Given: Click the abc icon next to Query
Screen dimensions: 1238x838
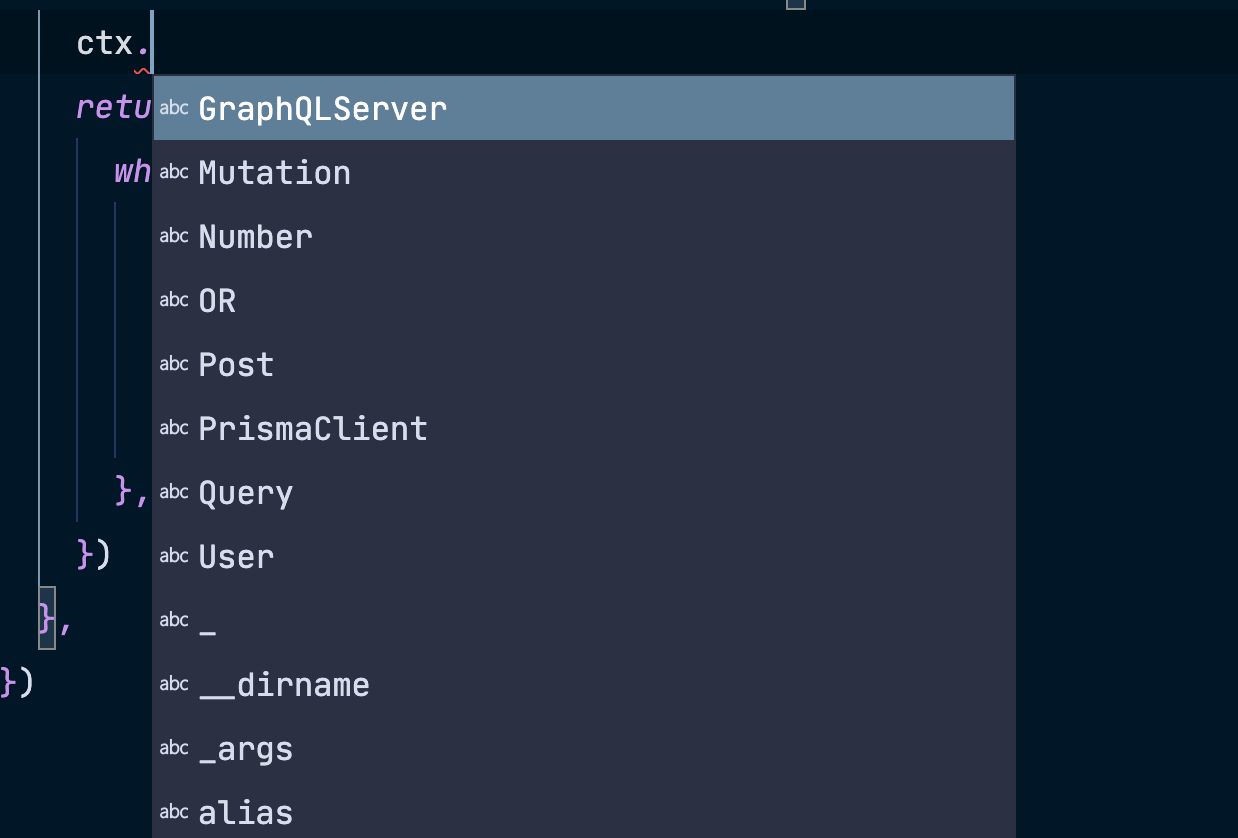Looking at the screenshot, I should coord(174,491).
